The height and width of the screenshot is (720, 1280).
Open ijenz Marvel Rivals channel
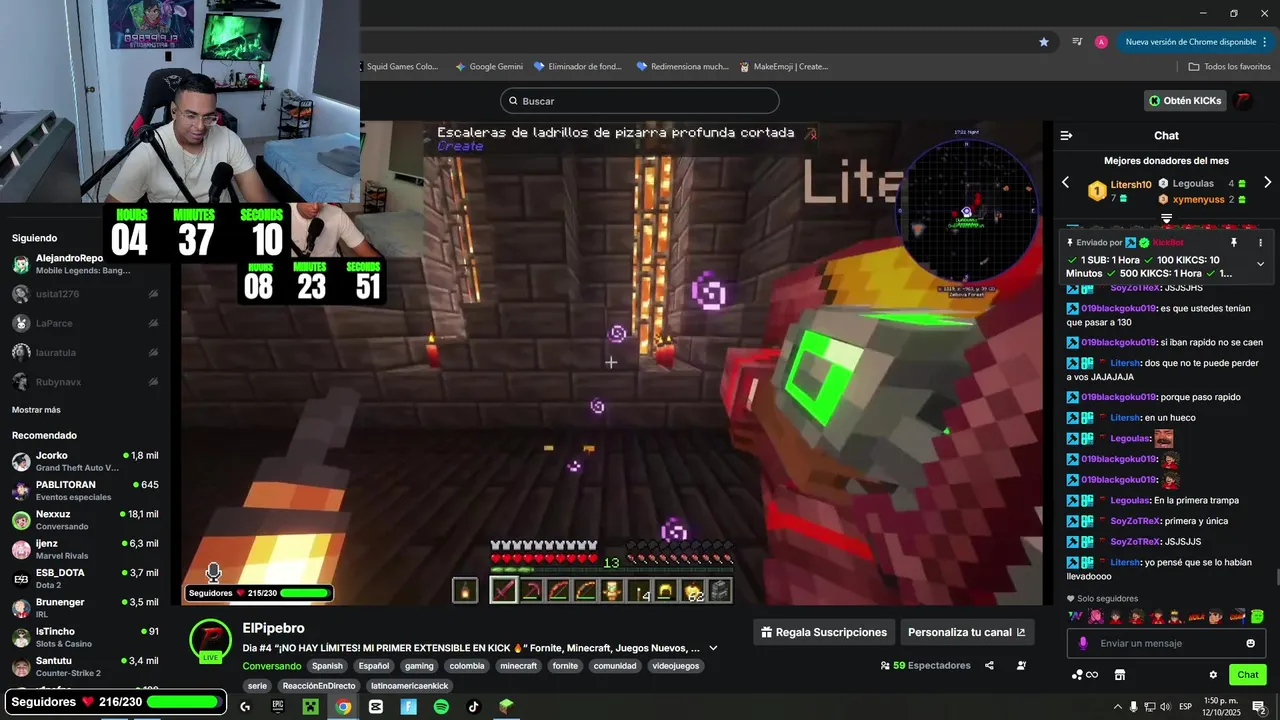pyautogui.click(x=85, y=549)
